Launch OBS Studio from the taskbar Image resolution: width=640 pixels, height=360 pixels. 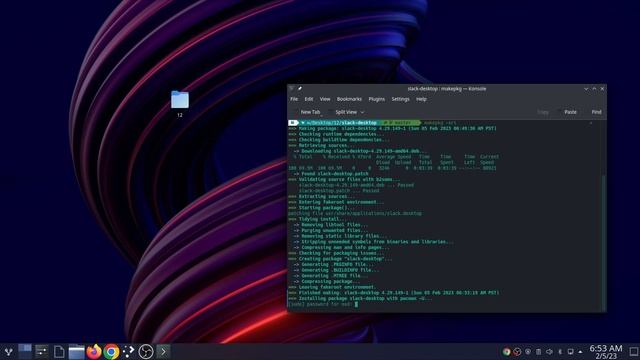(146, 351)
